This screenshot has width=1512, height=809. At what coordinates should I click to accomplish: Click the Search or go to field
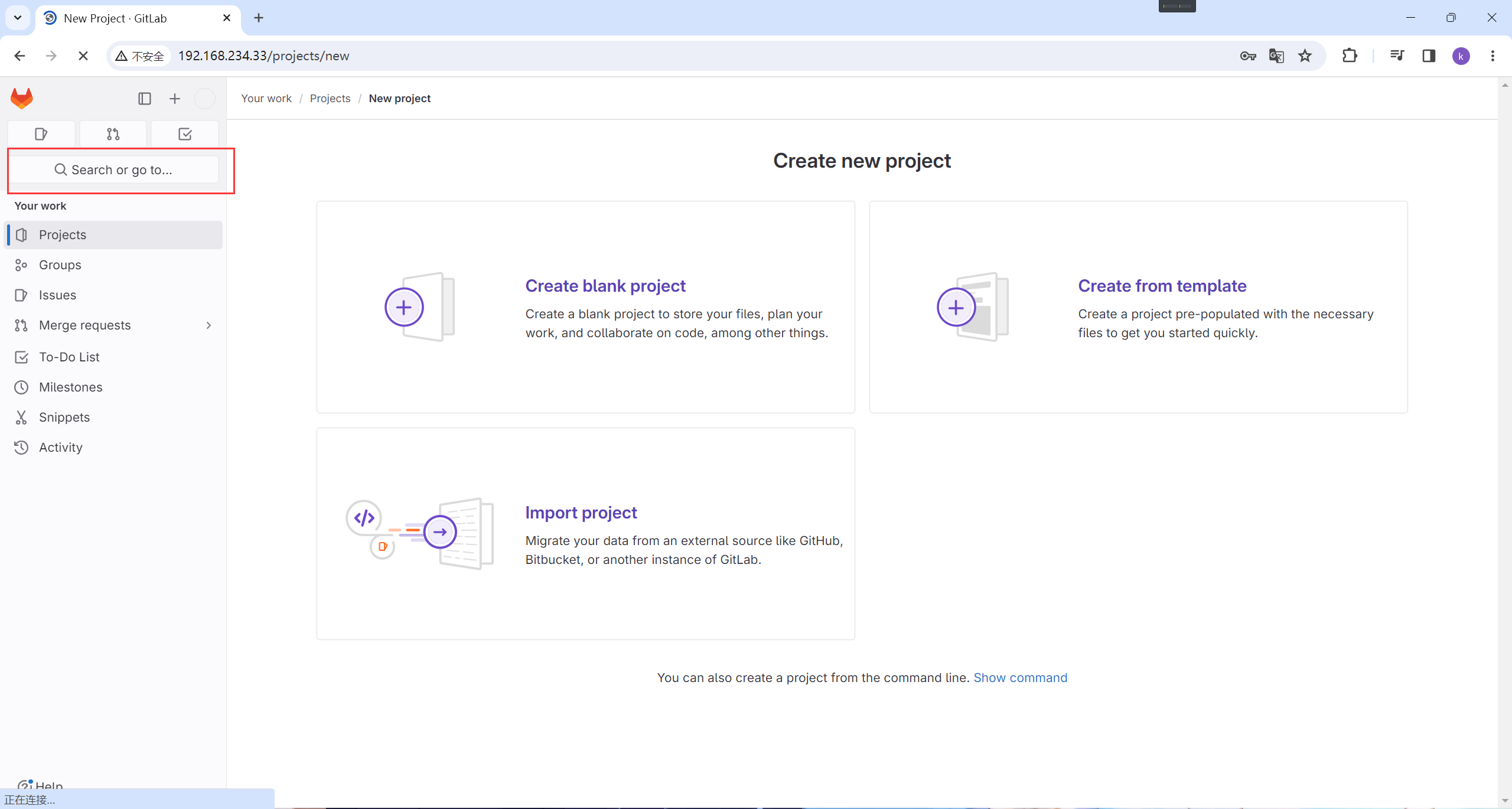(x=113, y=170)
